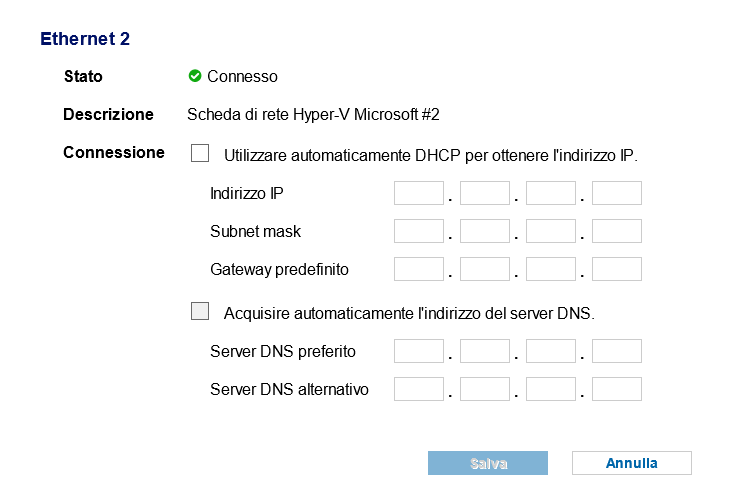The image size is (732, 499).
Task: Select last octet of Indirizzo IP
Action: [x=617, y=193]
